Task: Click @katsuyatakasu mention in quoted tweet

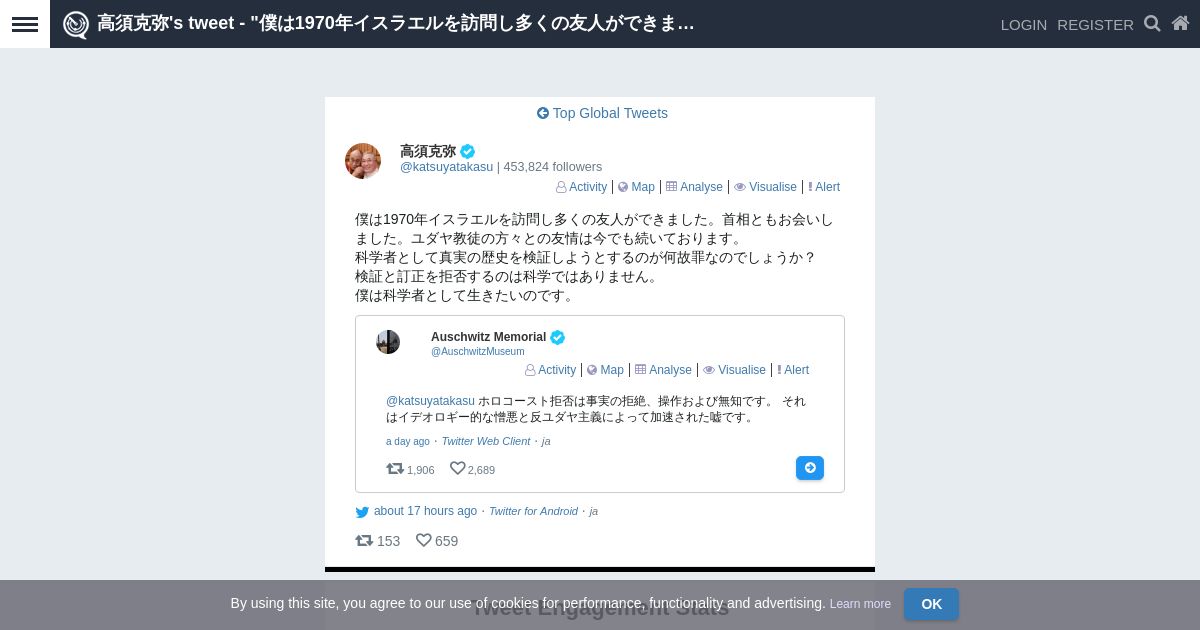Action: pyautogui.click(x=430, y=401)
